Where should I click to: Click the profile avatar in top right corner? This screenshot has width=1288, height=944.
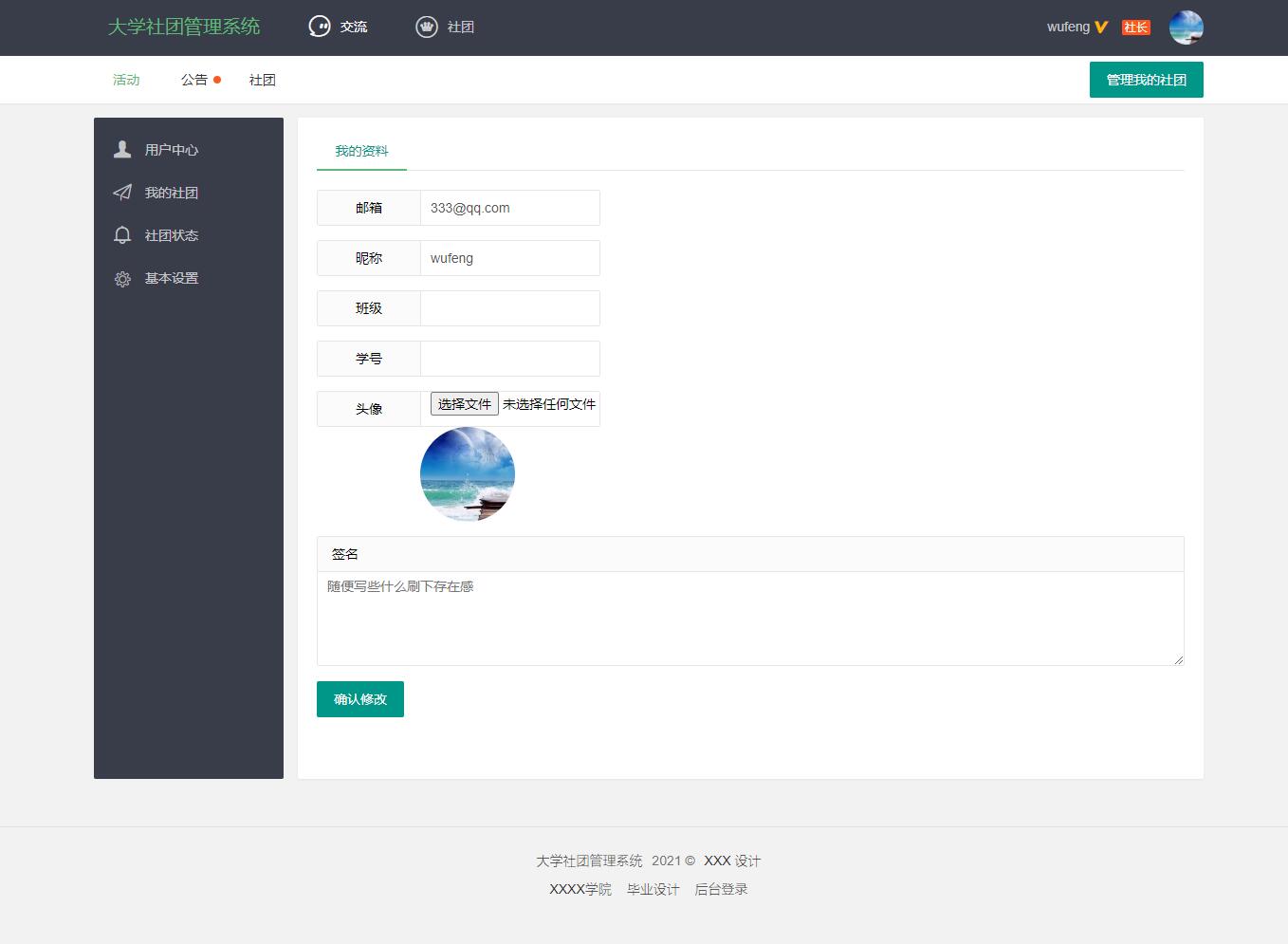tap(1186, 28)
